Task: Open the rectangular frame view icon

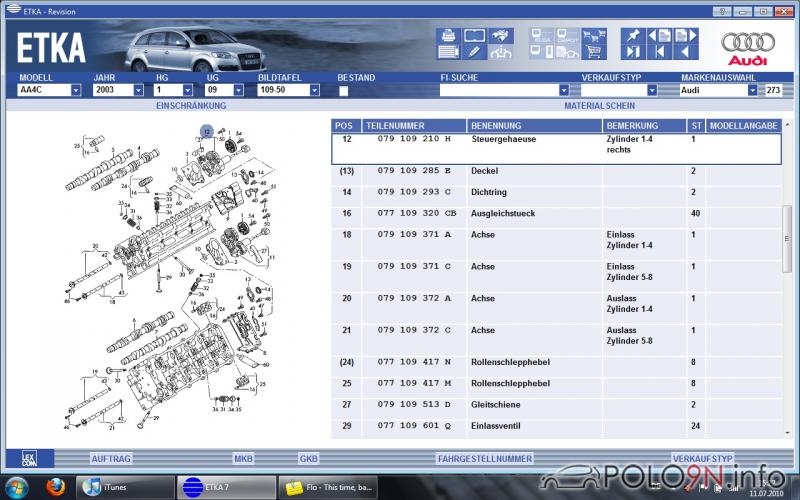Action: coord(474,36)
